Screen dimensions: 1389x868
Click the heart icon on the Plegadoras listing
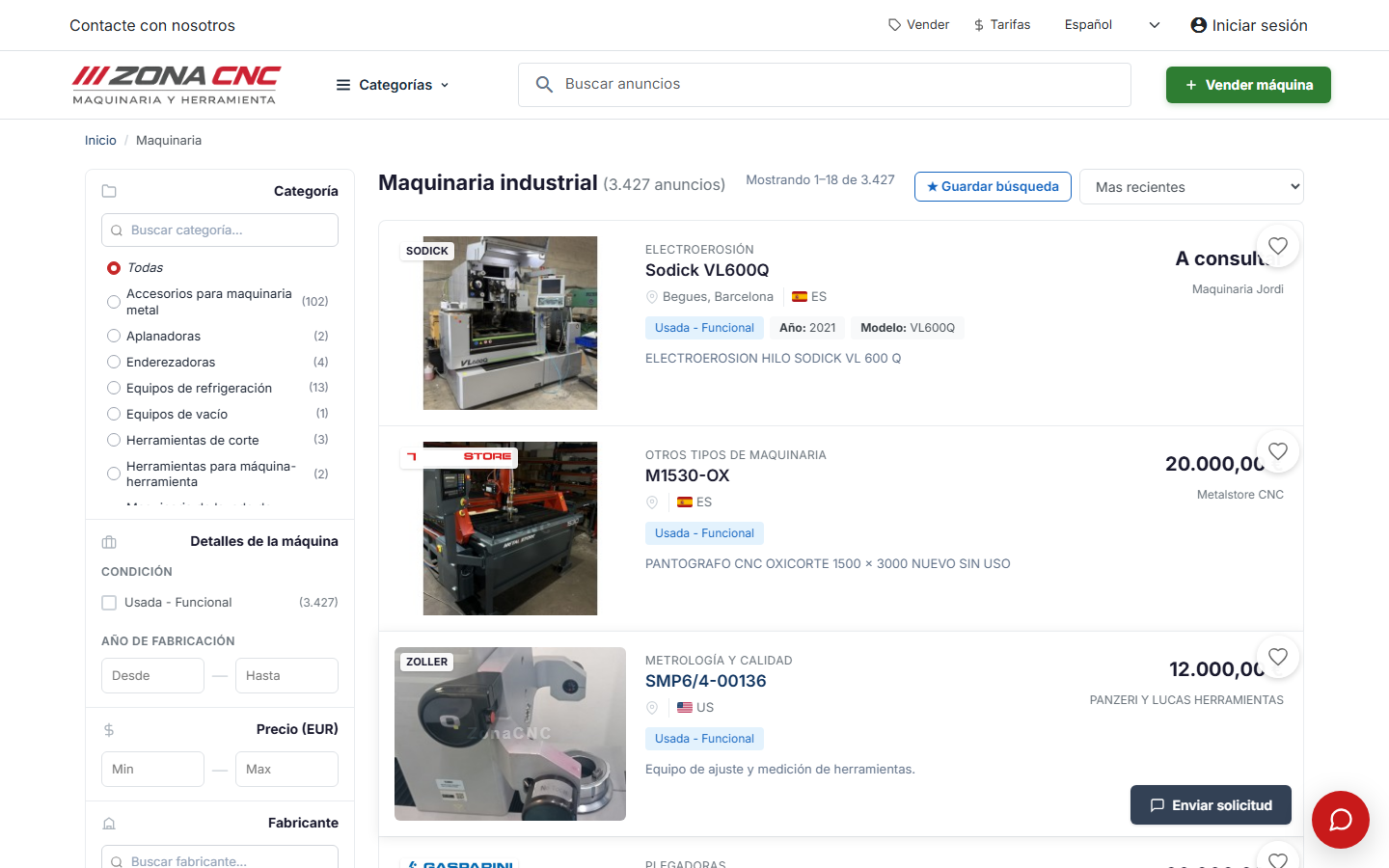(1278, 859)
